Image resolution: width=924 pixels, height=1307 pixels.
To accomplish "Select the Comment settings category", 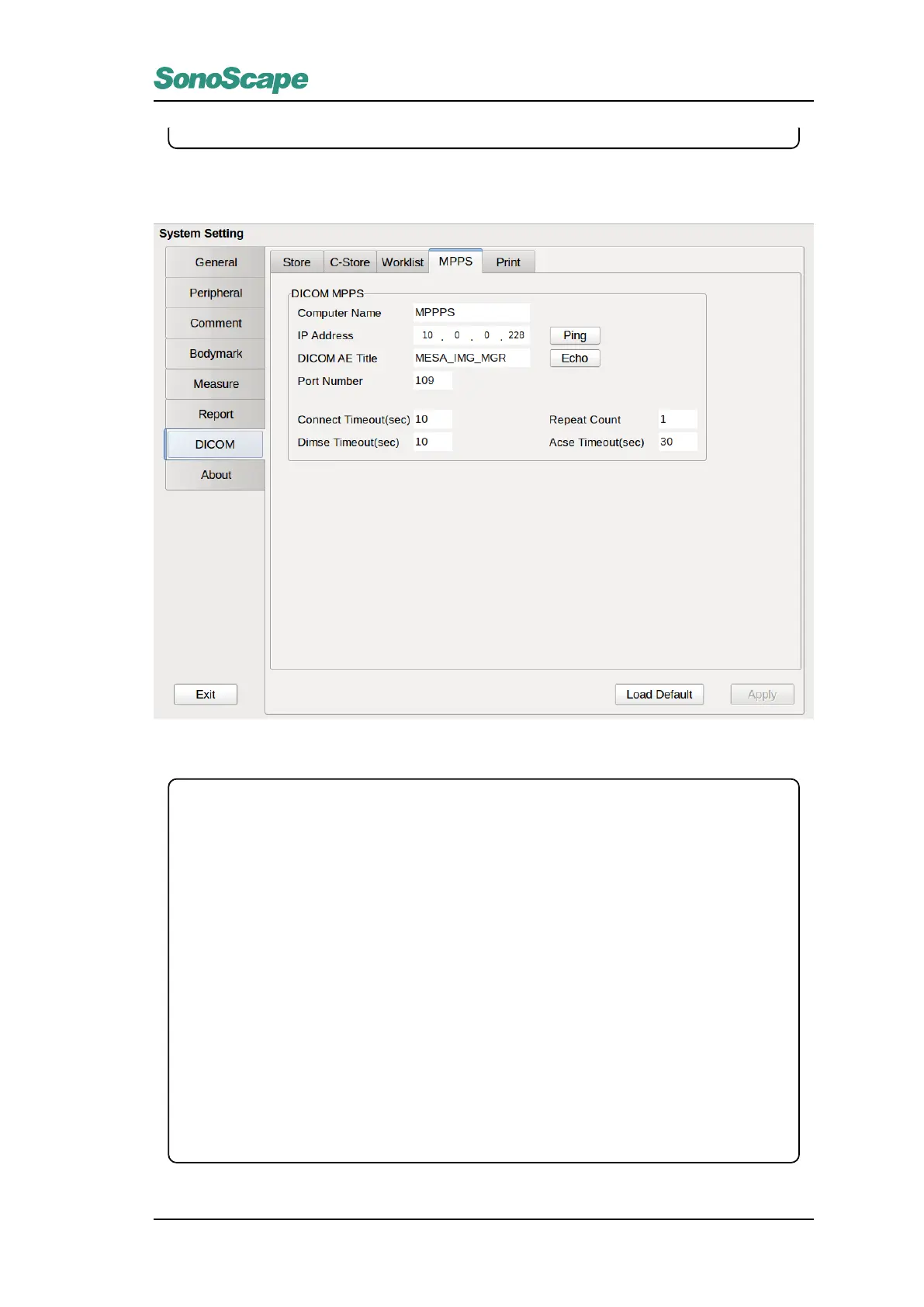I will (x=215, y=323).
